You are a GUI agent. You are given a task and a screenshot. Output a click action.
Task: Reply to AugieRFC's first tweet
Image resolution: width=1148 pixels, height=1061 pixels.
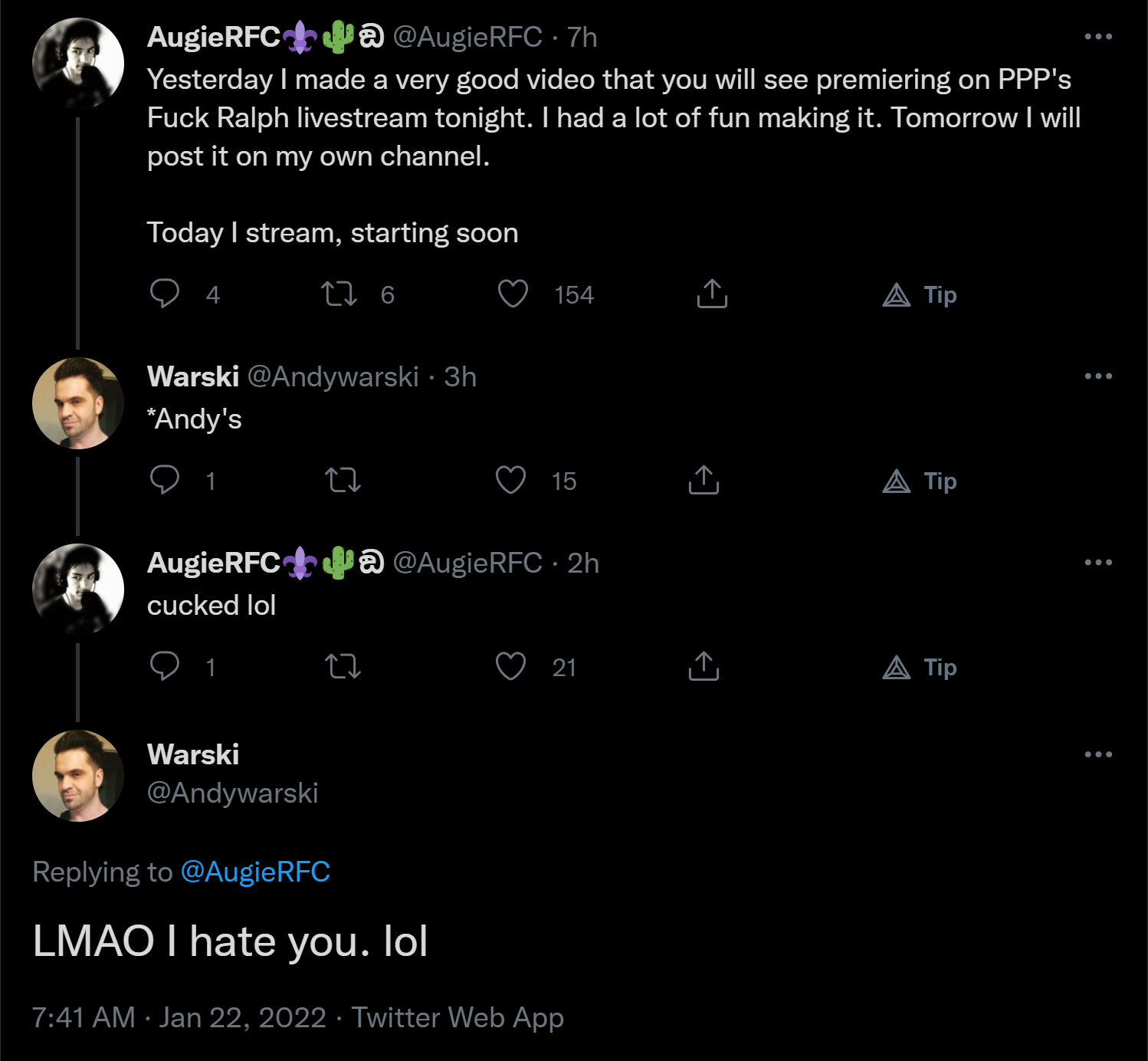pos(164,294)
